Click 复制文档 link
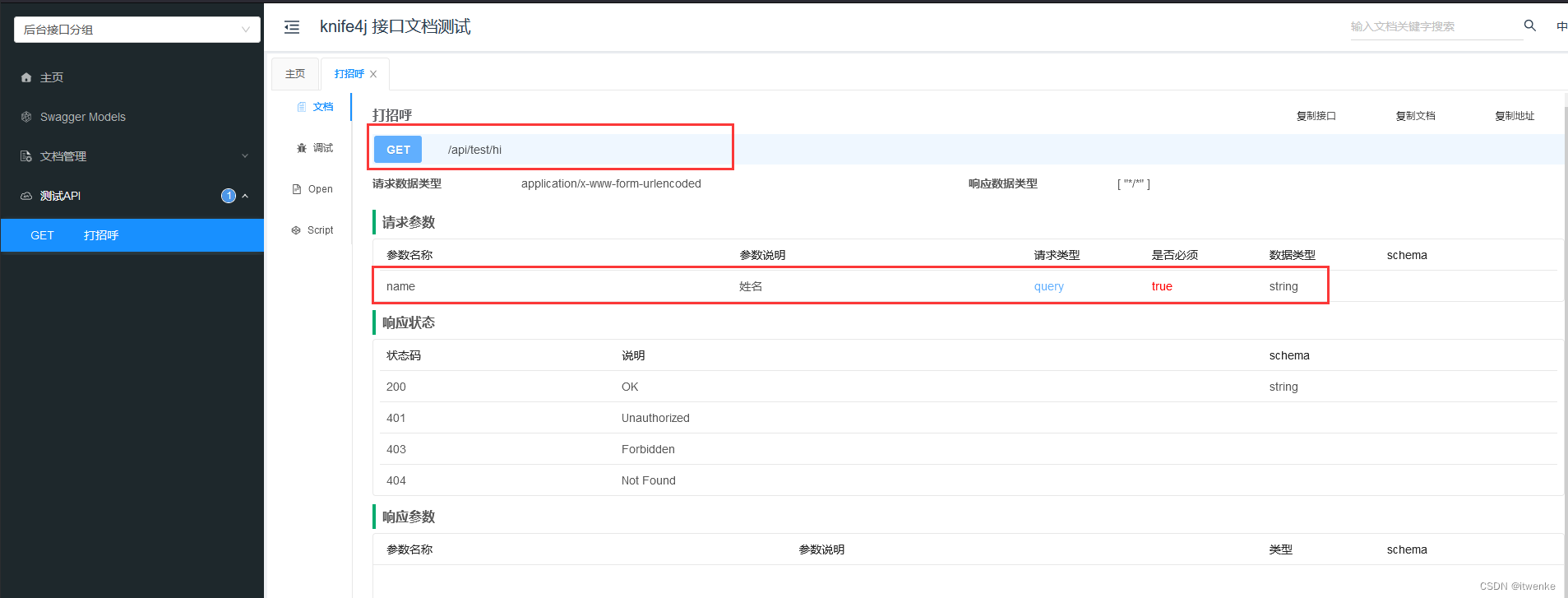This screenshot has height=598, width=1568. (1416, 116)
